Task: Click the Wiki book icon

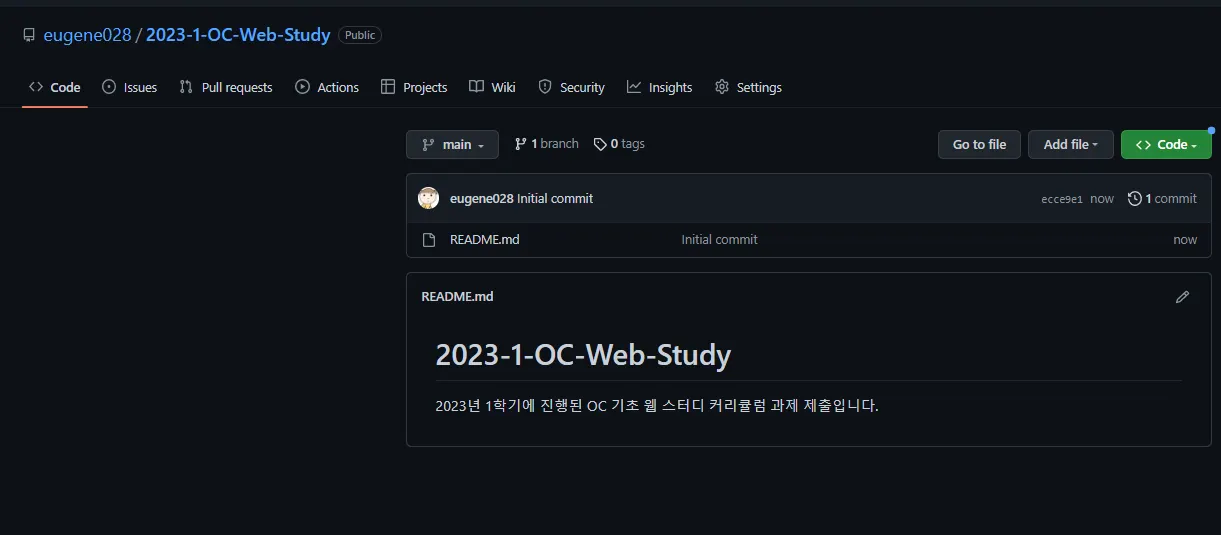Action: 477,87
